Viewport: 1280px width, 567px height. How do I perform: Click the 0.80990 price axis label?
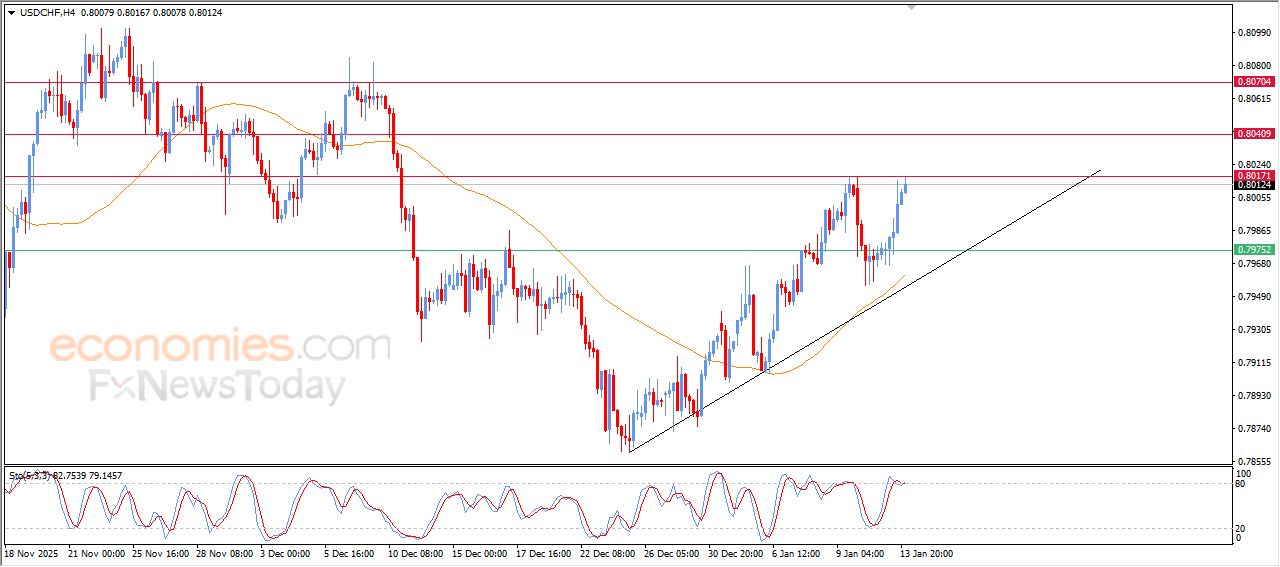[1253, 33]
